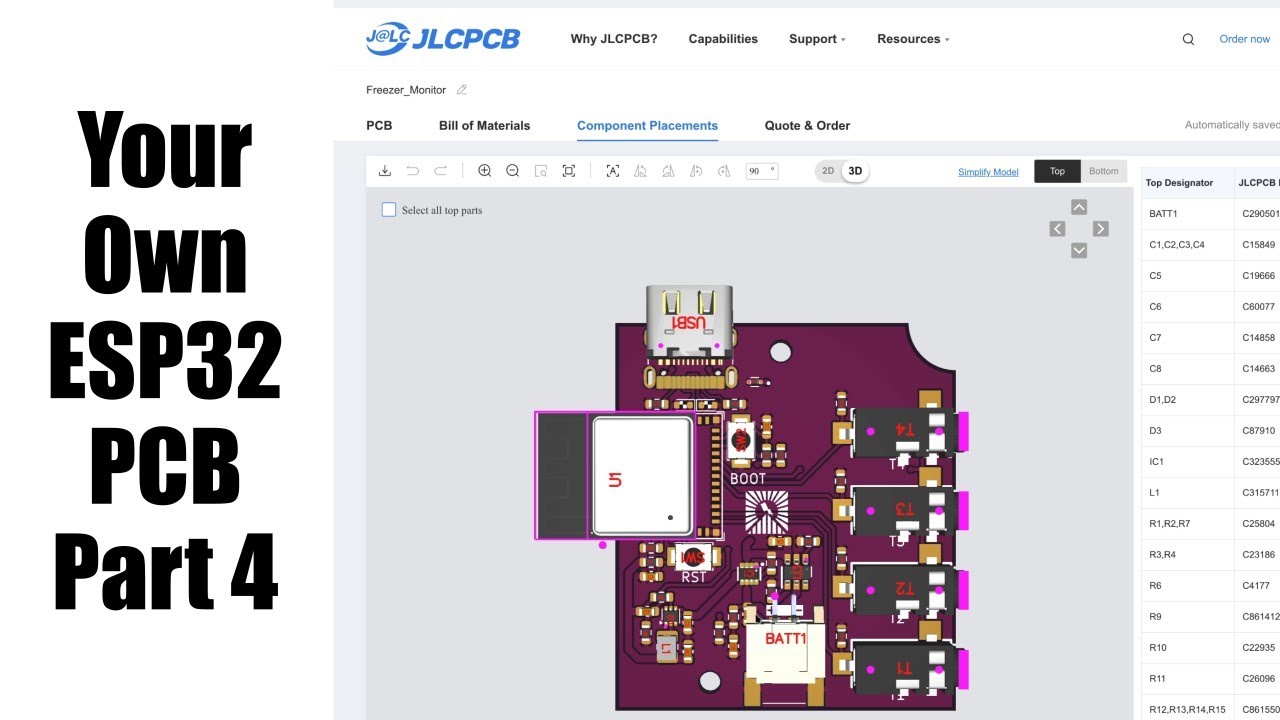Viewport: 1280px width, 720px height.
Task: Select the RST button component
Action: (x=692, y=558)
